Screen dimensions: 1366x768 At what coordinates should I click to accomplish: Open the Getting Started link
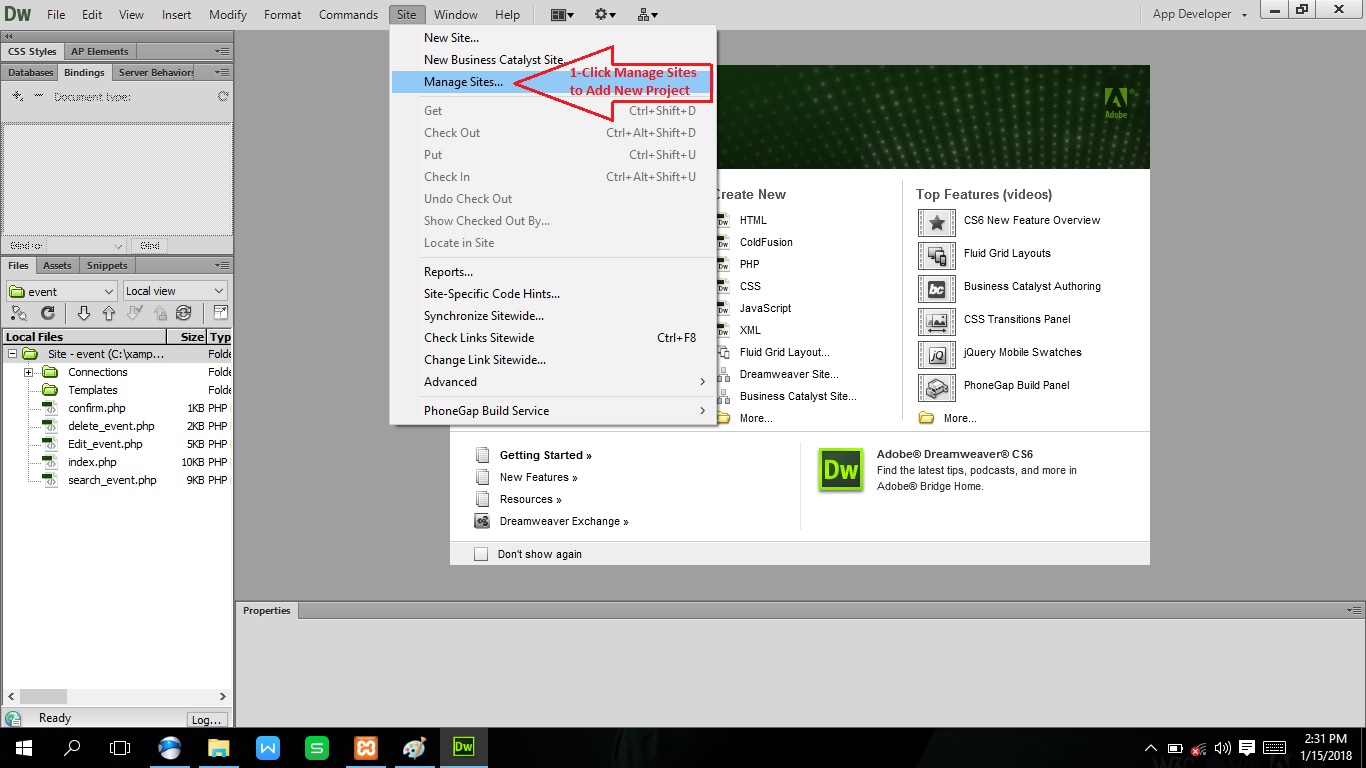click(x=546, y=455)
